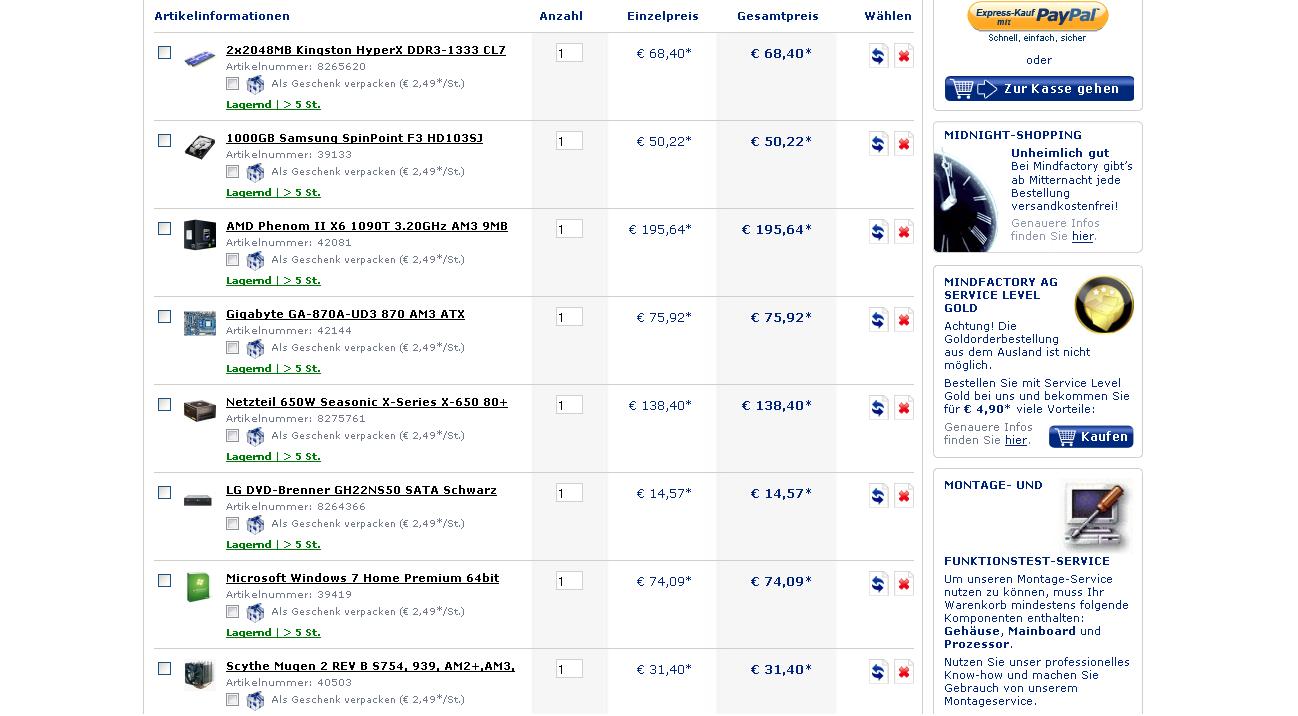Open Gigabyte GA-870A-UD3 product link

click(x=345, y=314)
